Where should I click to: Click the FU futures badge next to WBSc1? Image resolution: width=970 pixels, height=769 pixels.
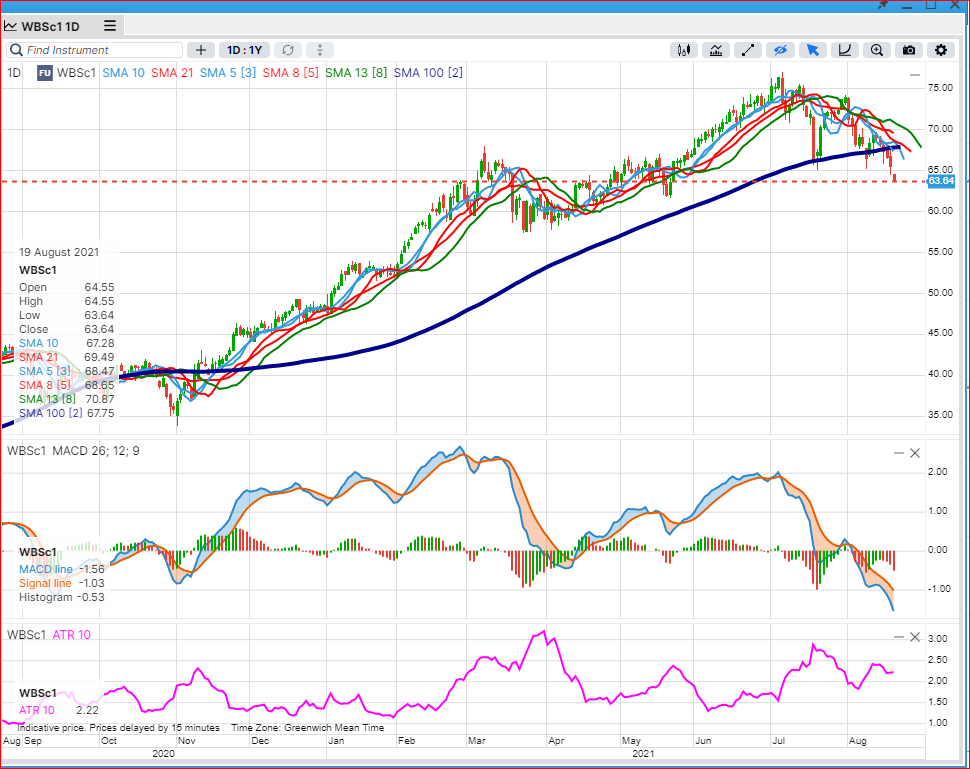(x=45, y=73)
